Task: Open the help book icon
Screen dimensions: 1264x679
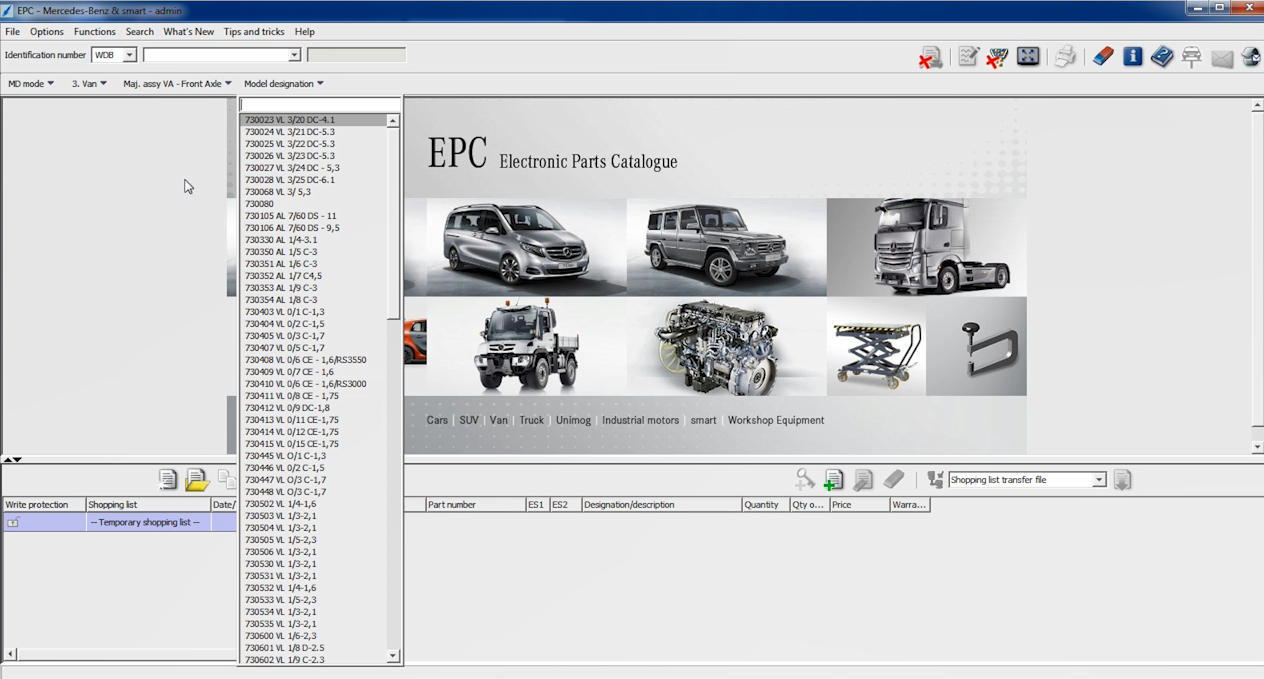Action: (1161, 57)
